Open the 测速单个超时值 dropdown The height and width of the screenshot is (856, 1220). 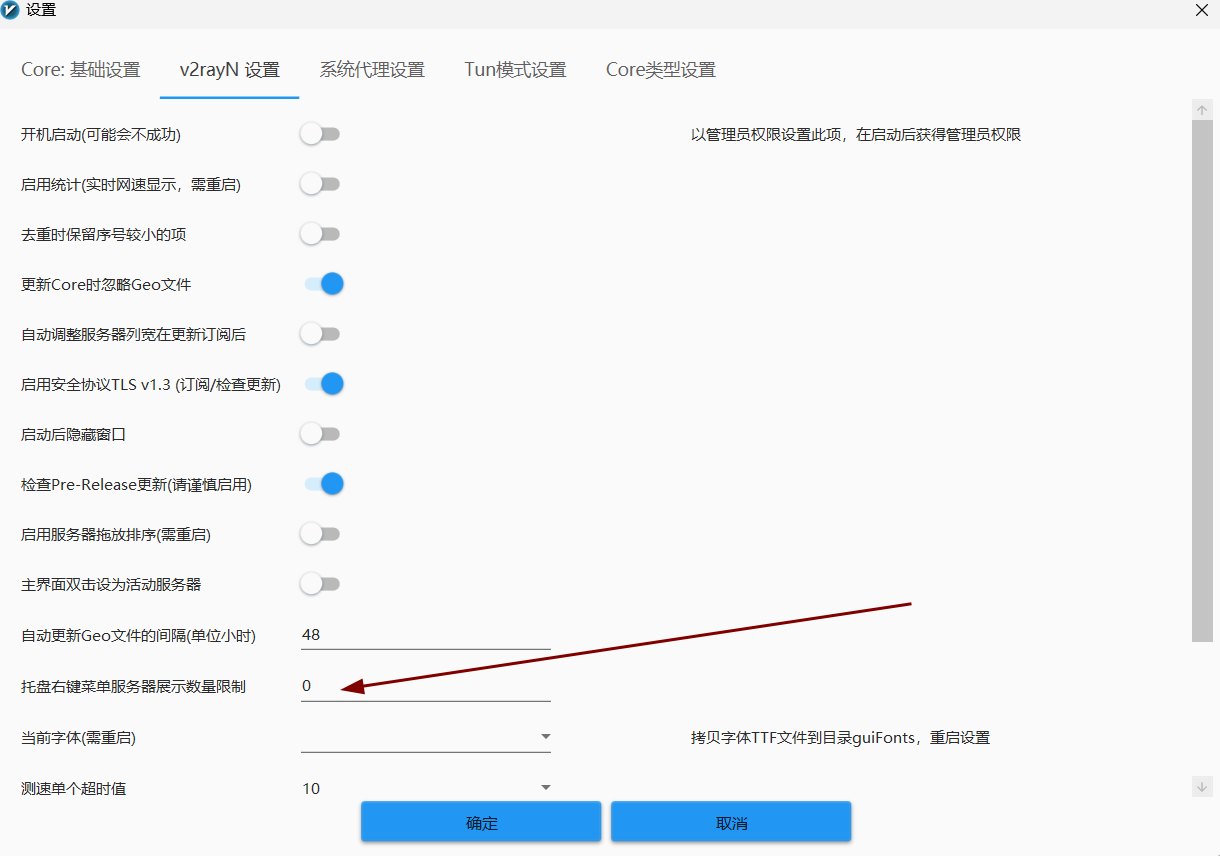click(x=426, y=788)
